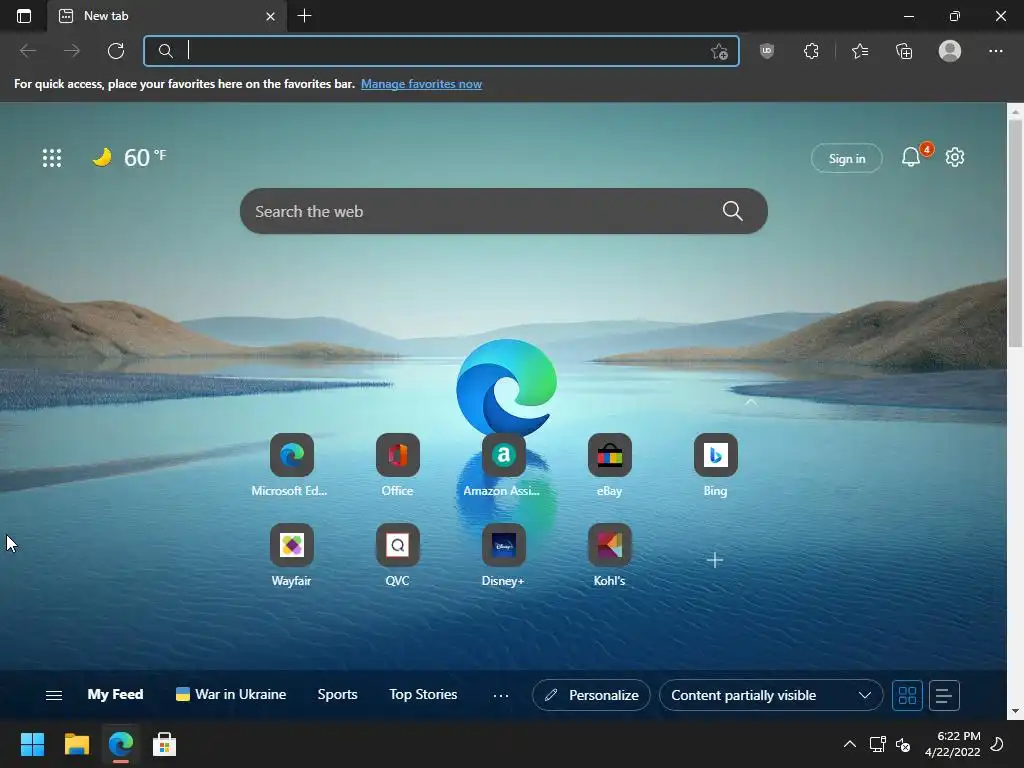Open the Extensions puzzle icon
The image size is (1024, 768).
pos(811,51)
